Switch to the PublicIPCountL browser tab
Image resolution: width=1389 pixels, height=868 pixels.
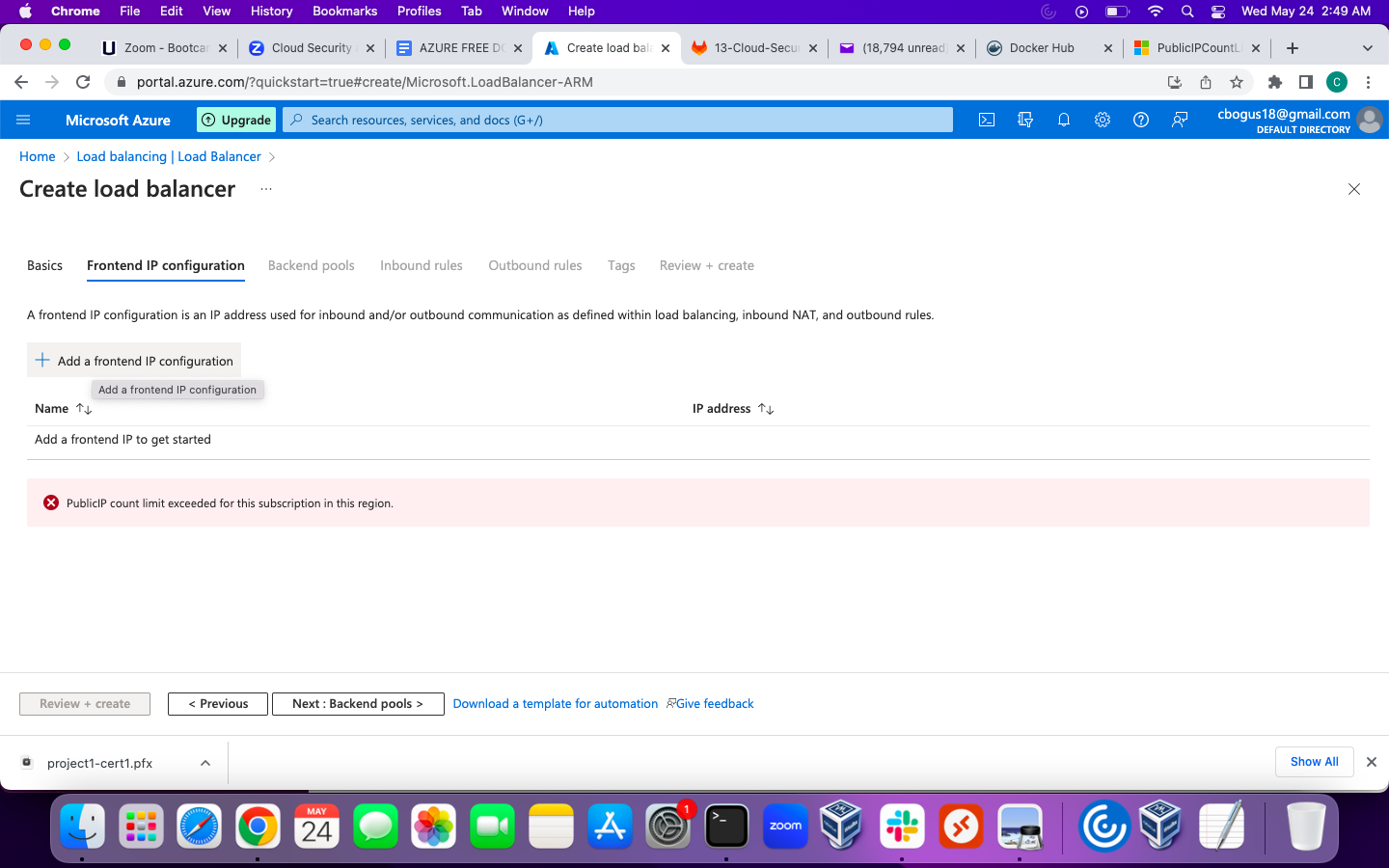tap(1198, 48)
